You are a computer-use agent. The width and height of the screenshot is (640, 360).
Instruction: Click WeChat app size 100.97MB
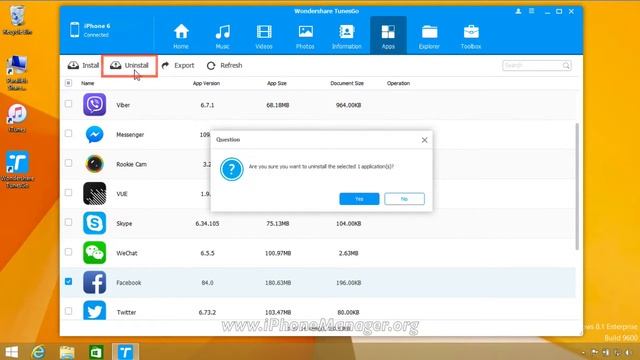[x=278, y=253]
